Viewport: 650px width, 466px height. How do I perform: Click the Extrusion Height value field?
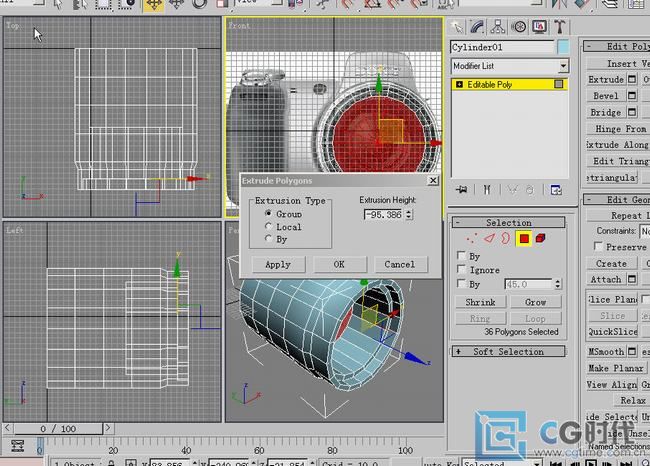pyautogui.click(x=384, y=214)
